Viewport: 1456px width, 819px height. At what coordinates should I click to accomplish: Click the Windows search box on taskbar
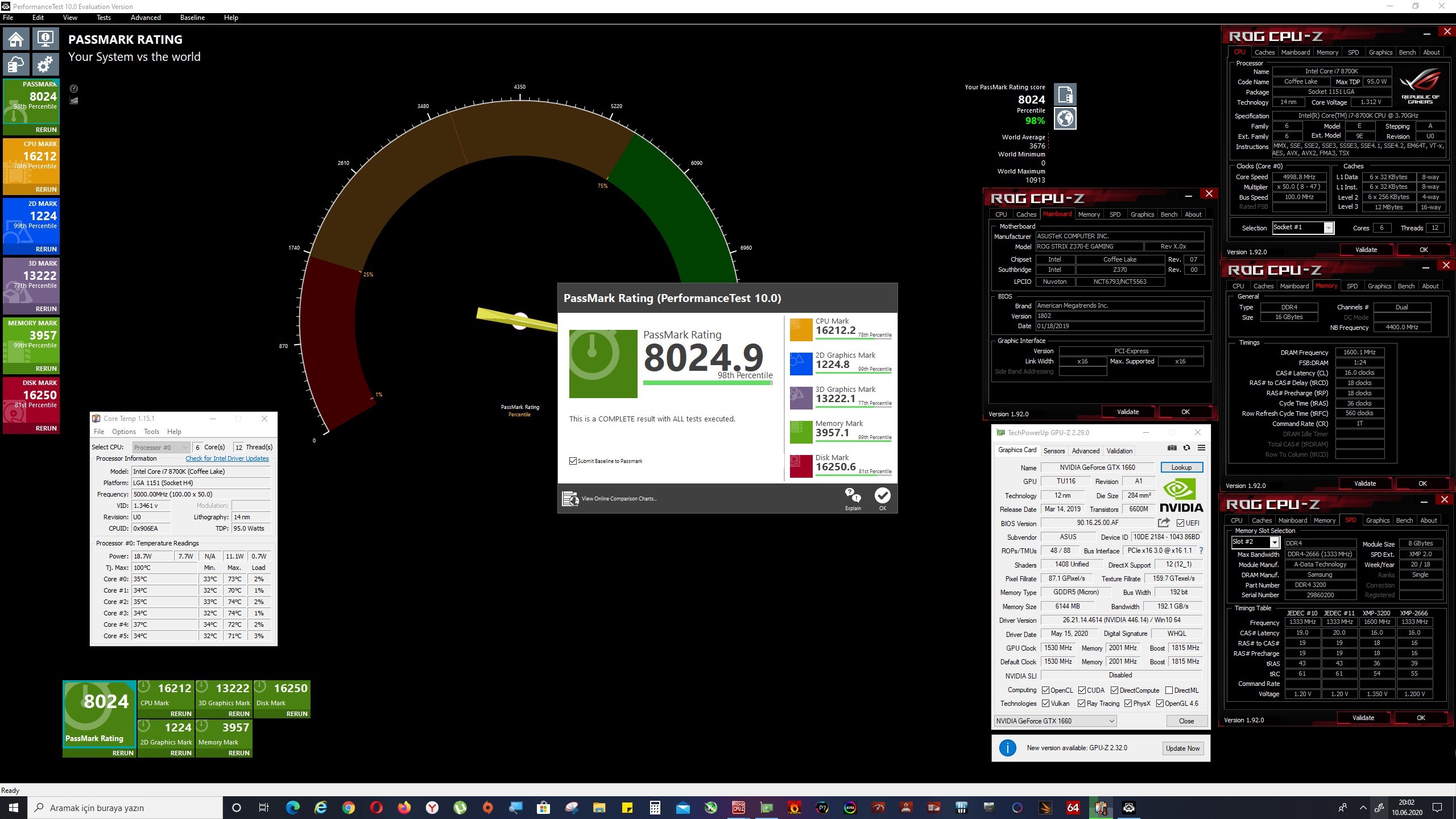point(125,808)
